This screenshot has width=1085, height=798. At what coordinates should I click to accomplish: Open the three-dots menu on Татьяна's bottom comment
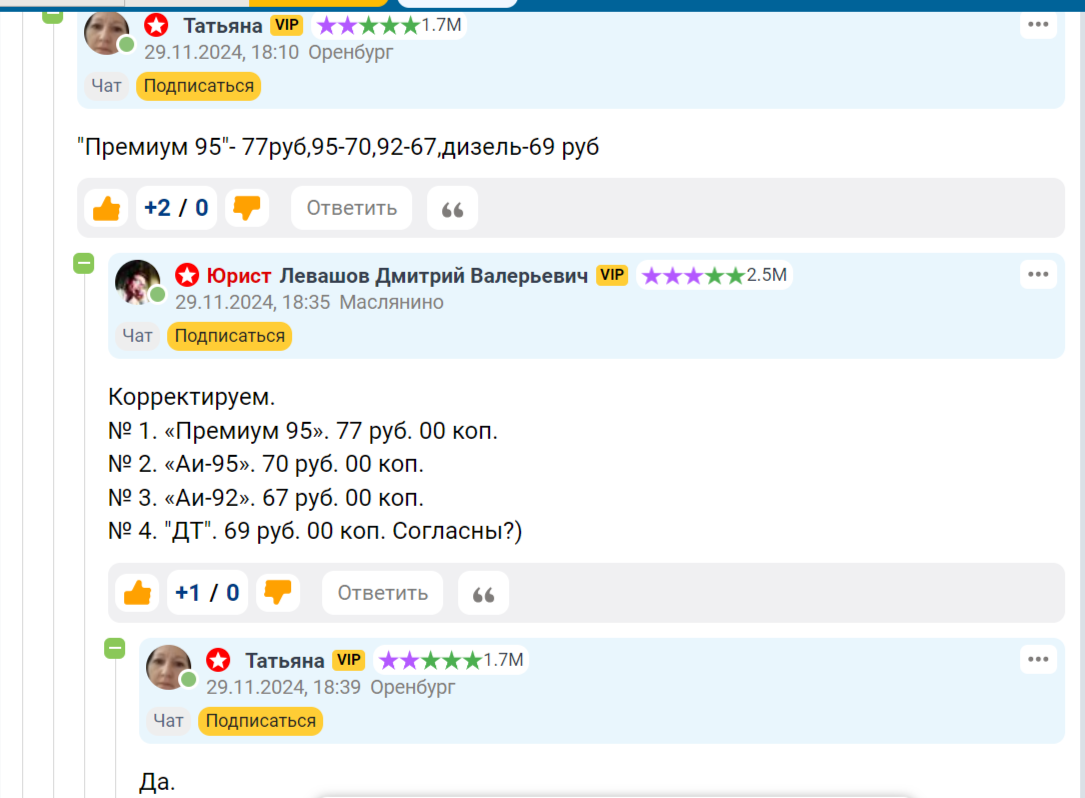(1038, 658)
